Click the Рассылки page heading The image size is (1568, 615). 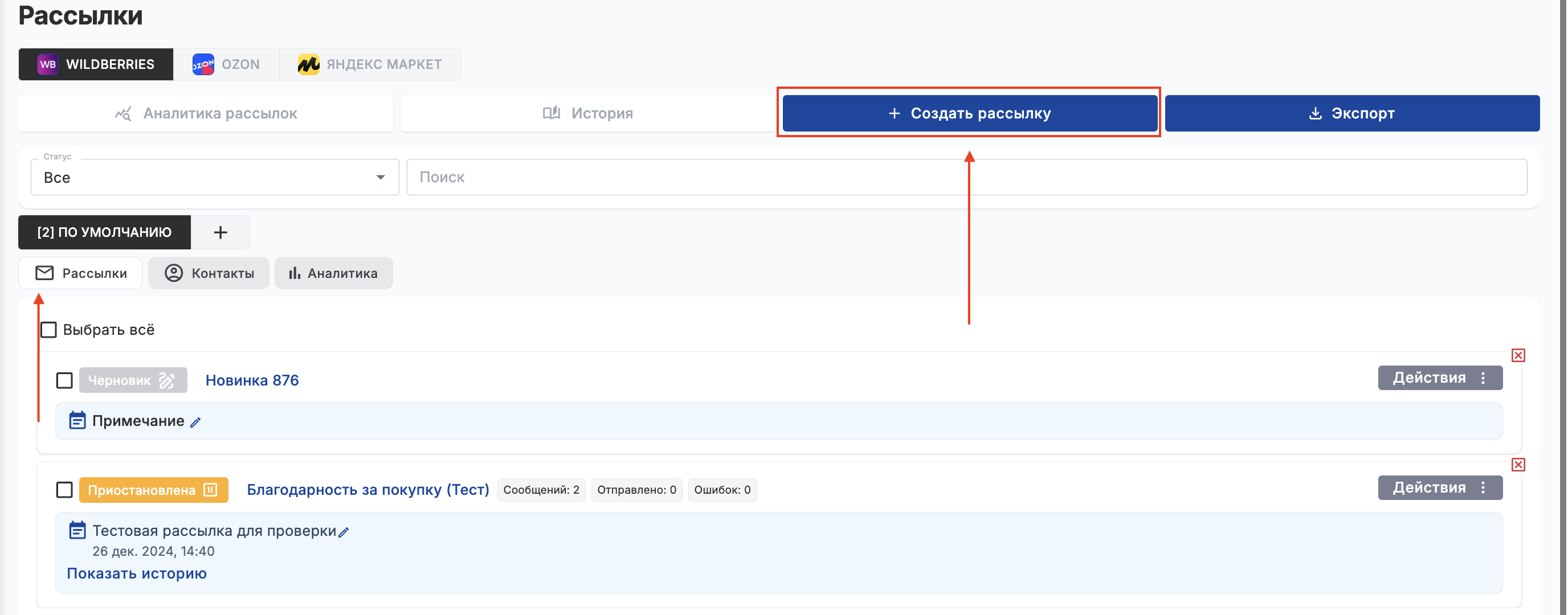tap(80, 15)
